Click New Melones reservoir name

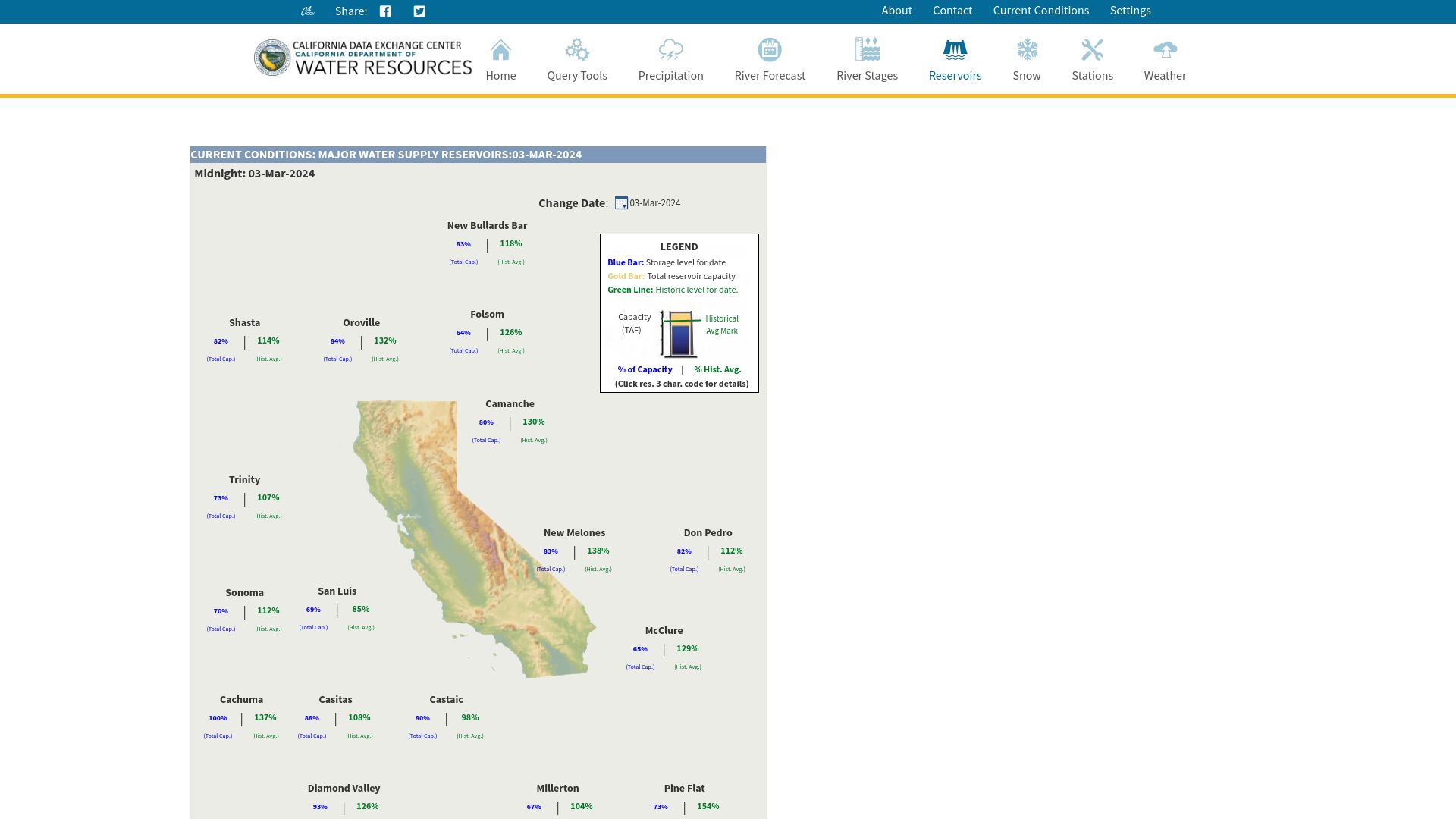tap(574, 533)
